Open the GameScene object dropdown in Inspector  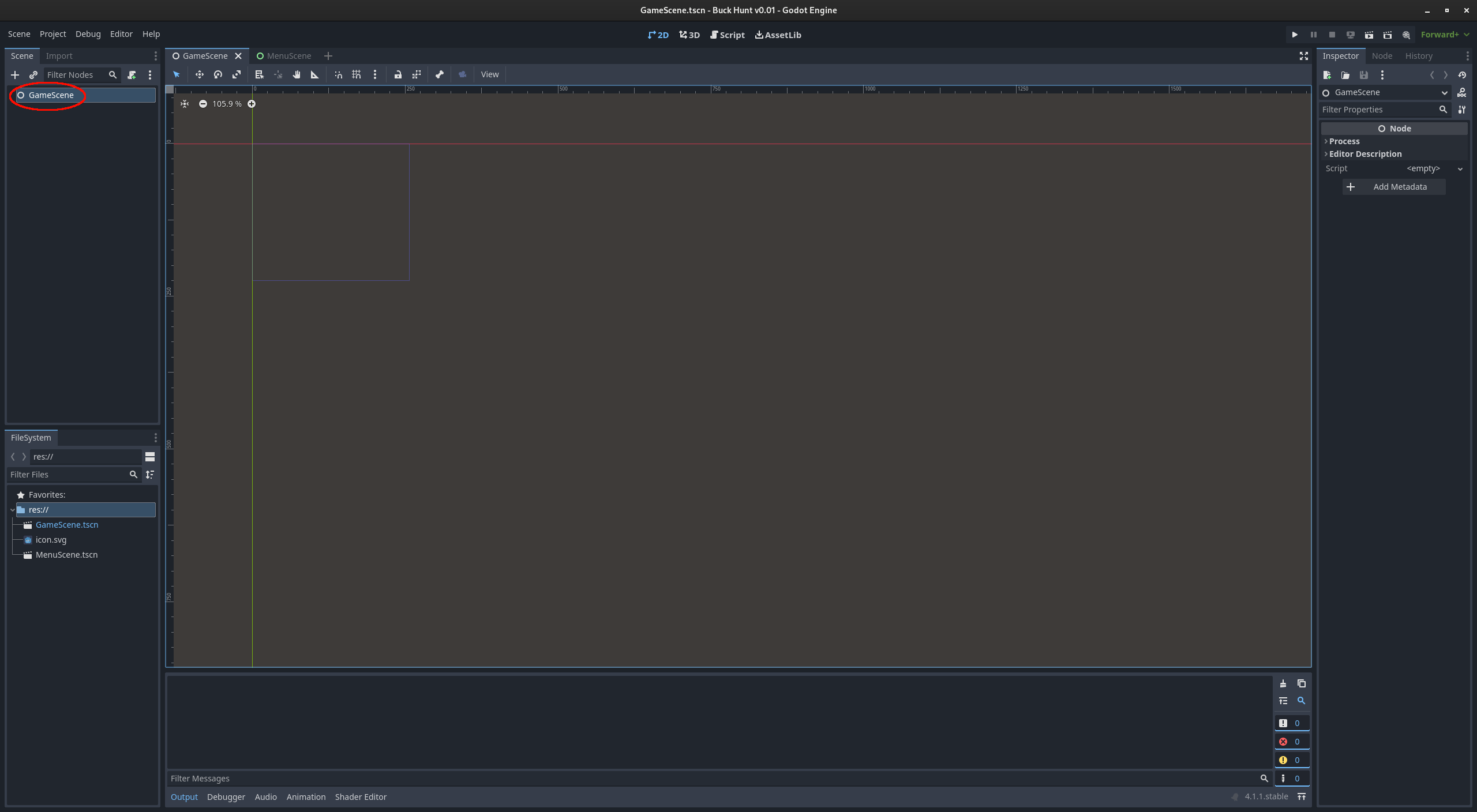(1385, 92)
